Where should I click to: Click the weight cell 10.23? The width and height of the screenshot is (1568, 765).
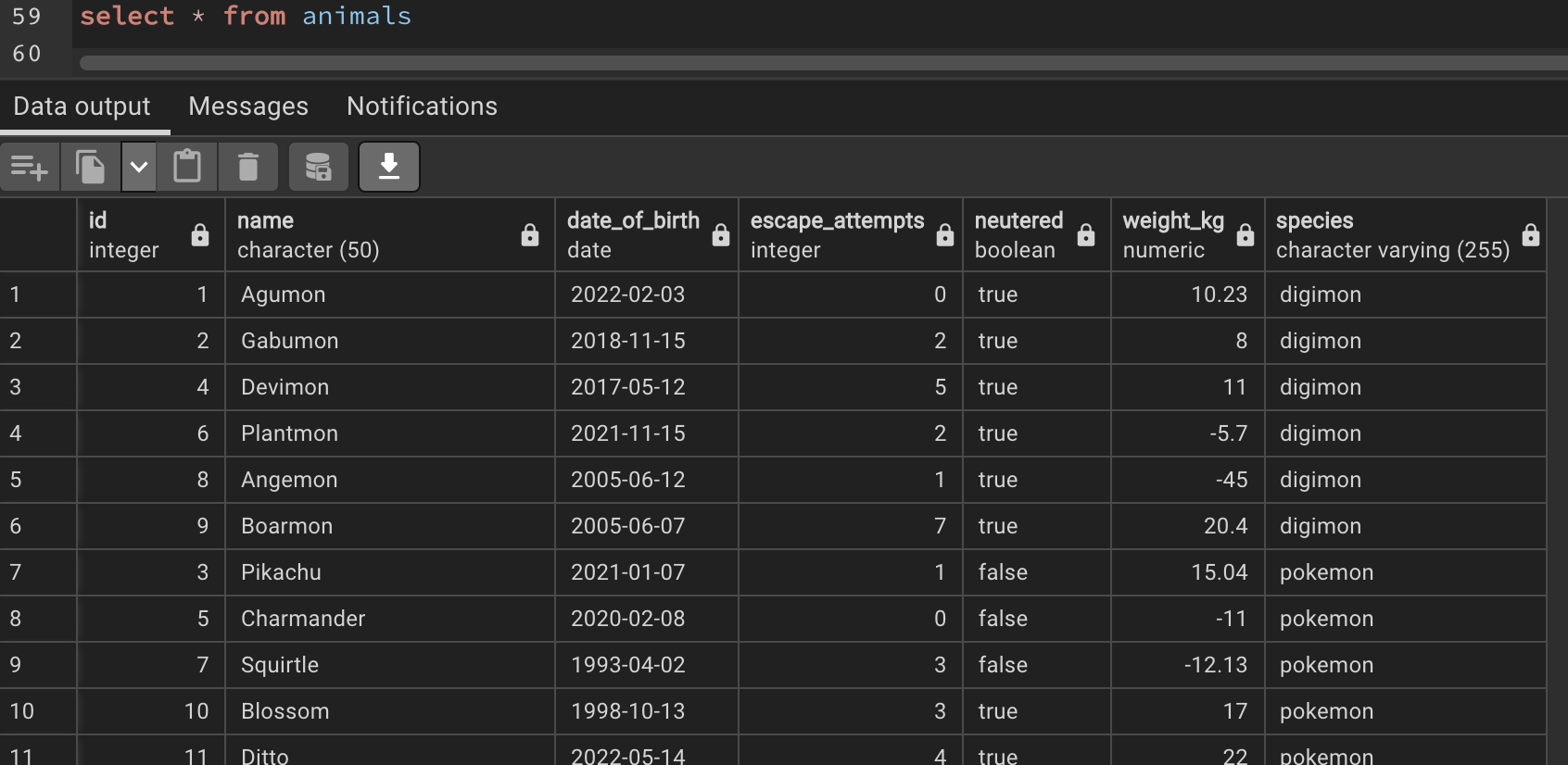(1188, 295)
